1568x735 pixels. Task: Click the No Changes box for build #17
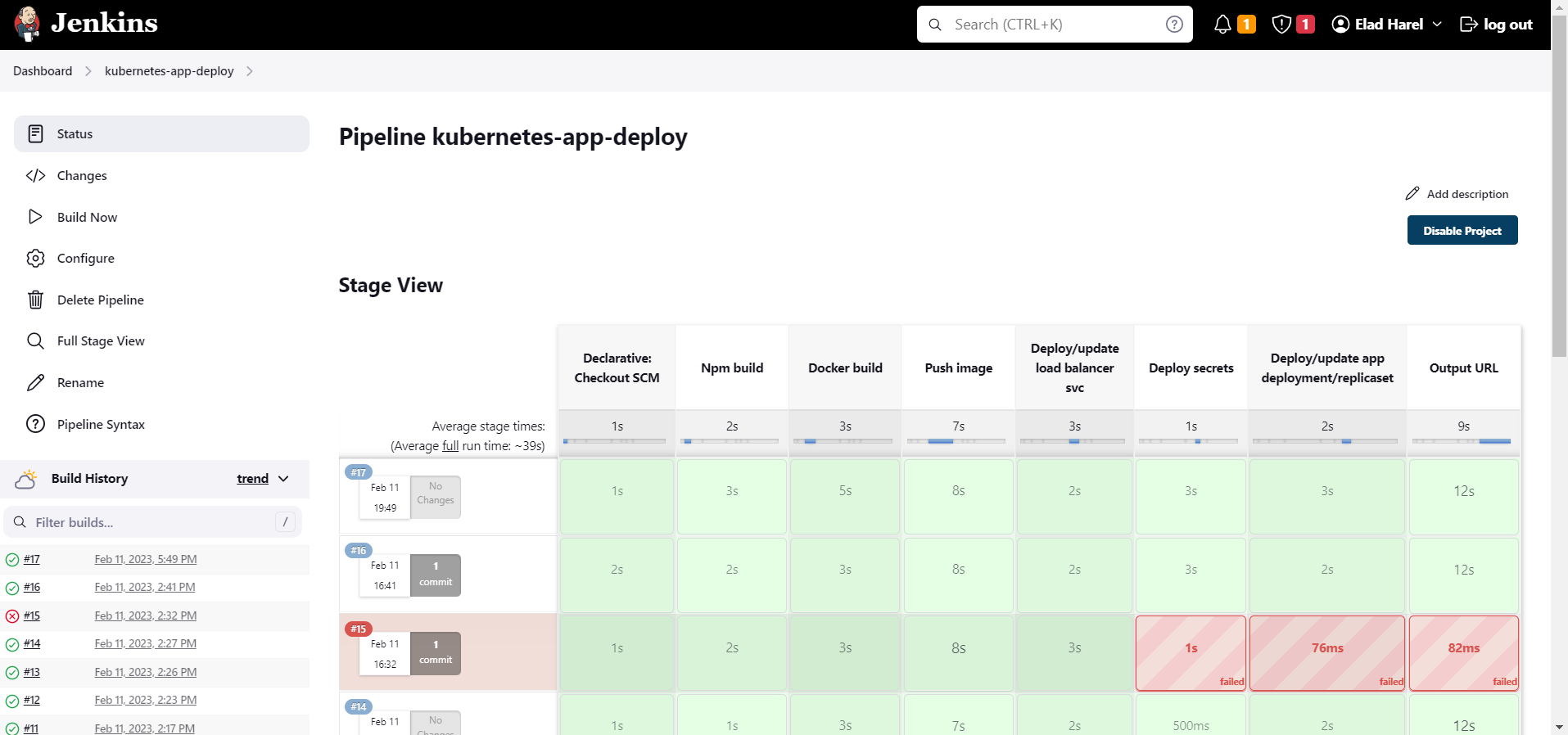pos(436,497)
